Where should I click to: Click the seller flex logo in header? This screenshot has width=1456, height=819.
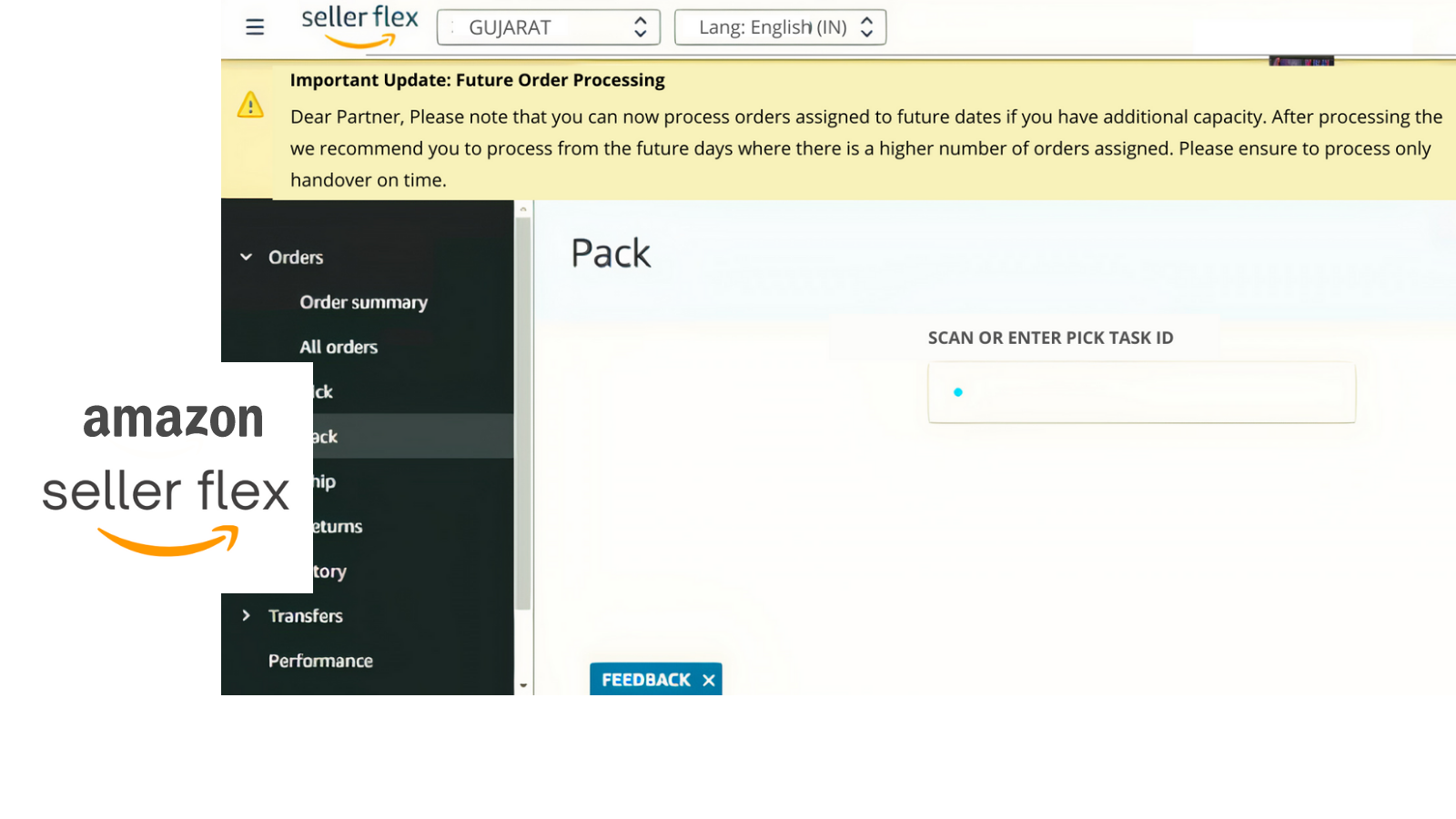point(359,27)
